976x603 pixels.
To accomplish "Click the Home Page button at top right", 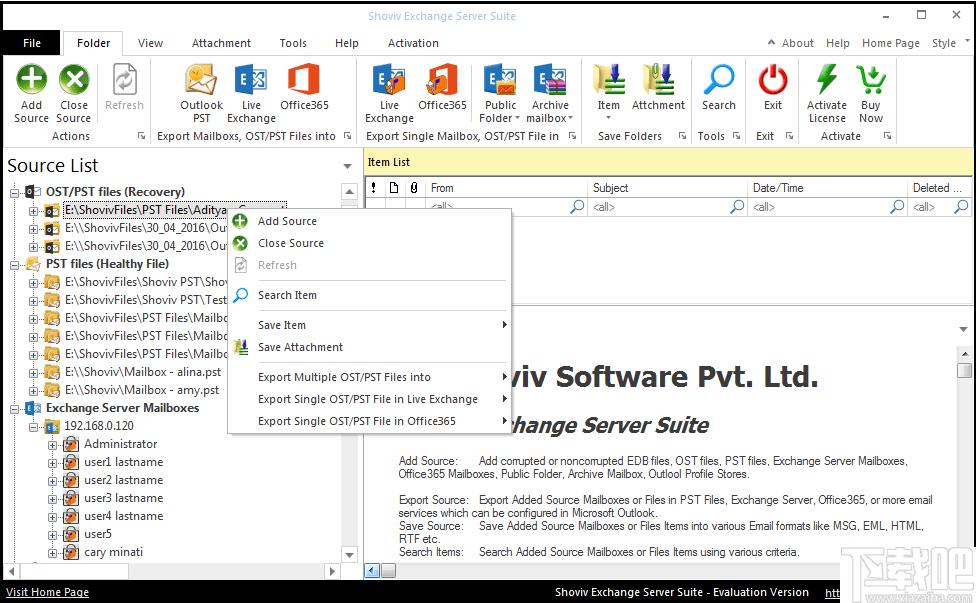I will click(890, 42).
